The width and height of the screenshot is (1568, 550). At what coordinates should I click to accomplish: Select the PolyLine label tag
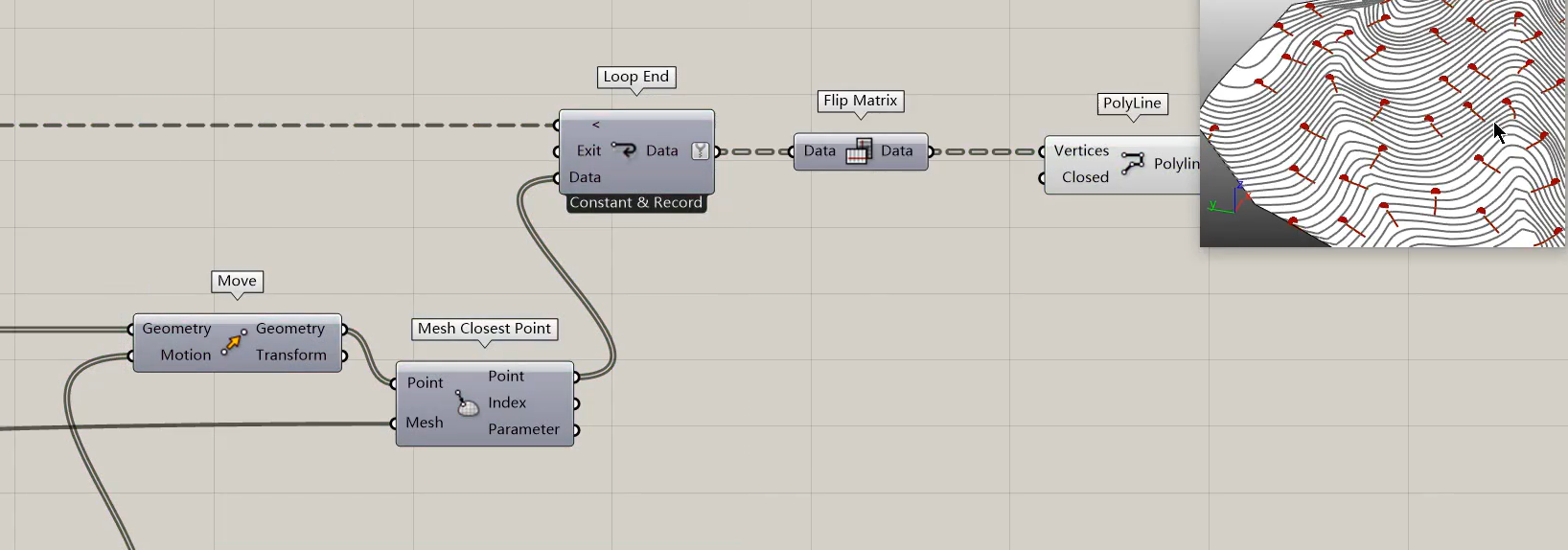tap(1132, 103)
